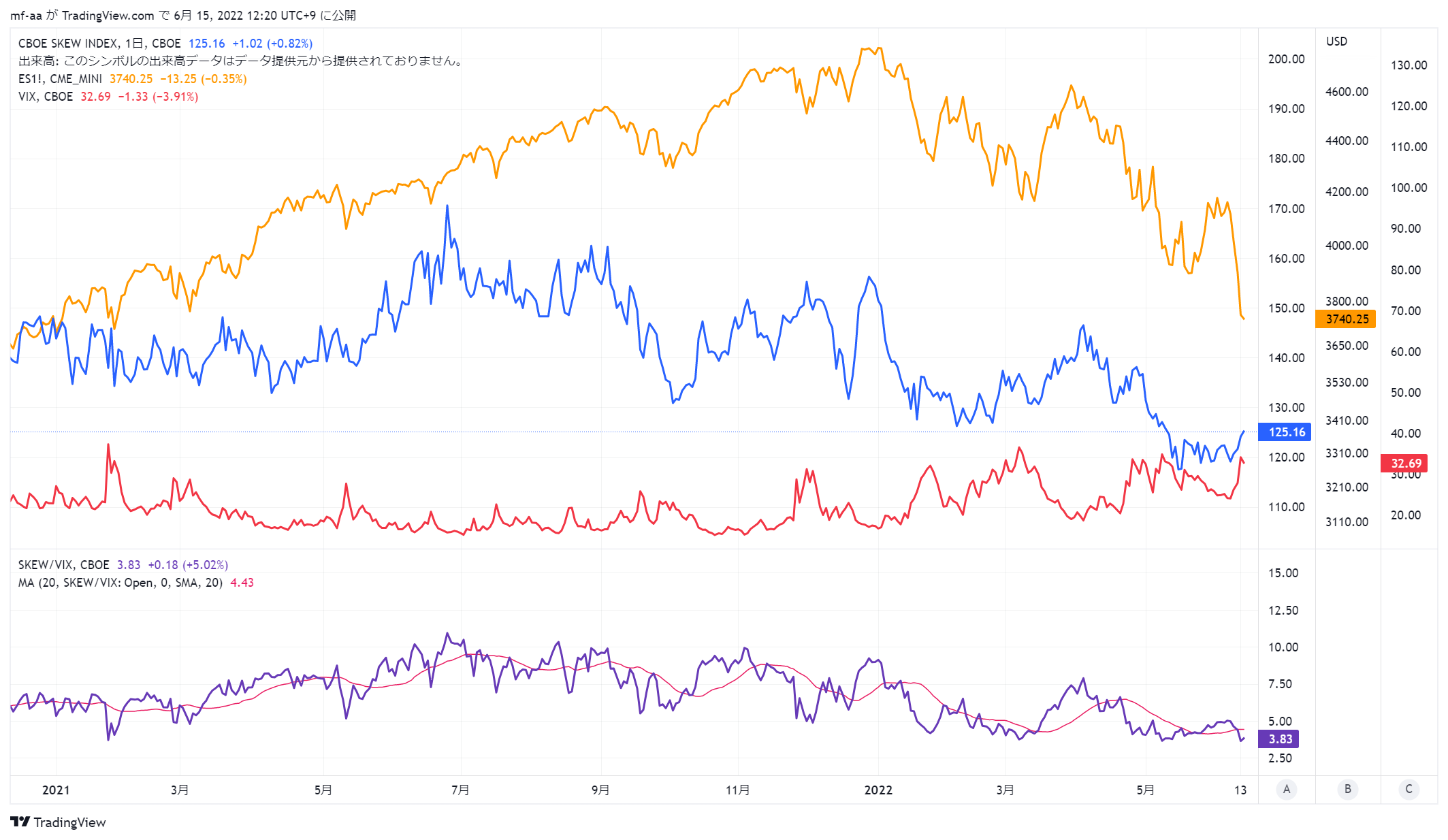Viewport: 1448px width, 840px height.
Task: Select the B price scale button
Action: (x=1348, y=789)
